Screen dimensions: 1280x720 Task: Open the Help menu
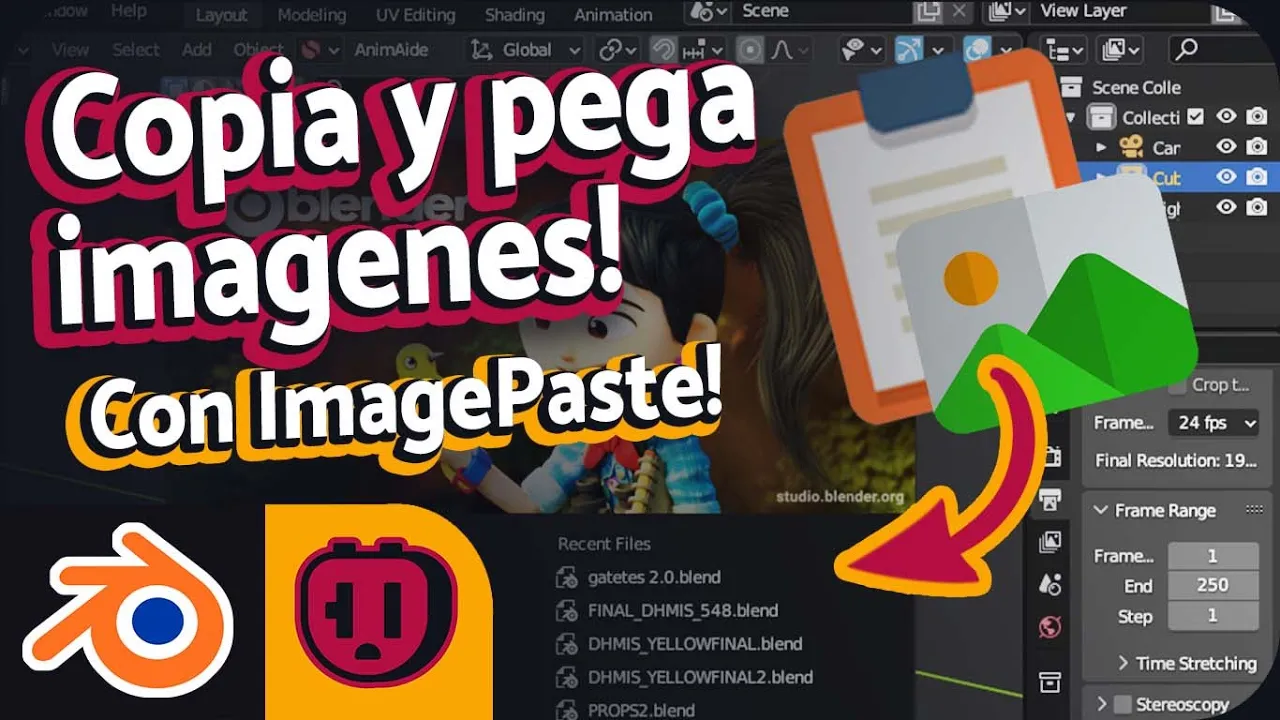128,11
